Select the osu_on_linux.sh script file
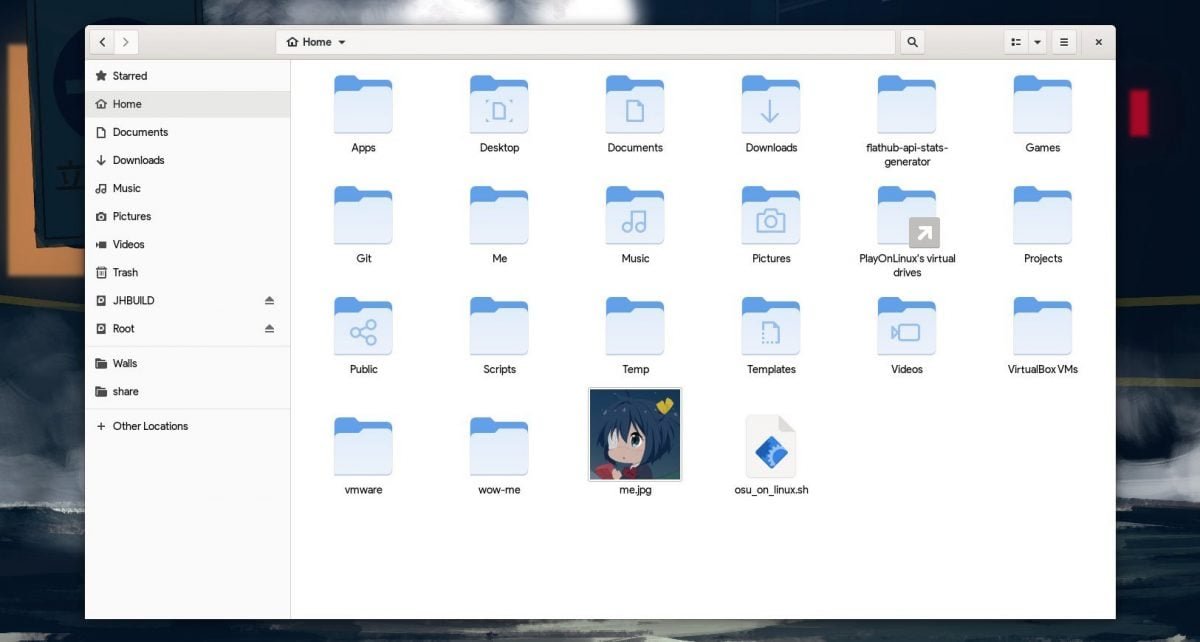The width and height of the screenshot is (1200, 642). click(771, 455)
